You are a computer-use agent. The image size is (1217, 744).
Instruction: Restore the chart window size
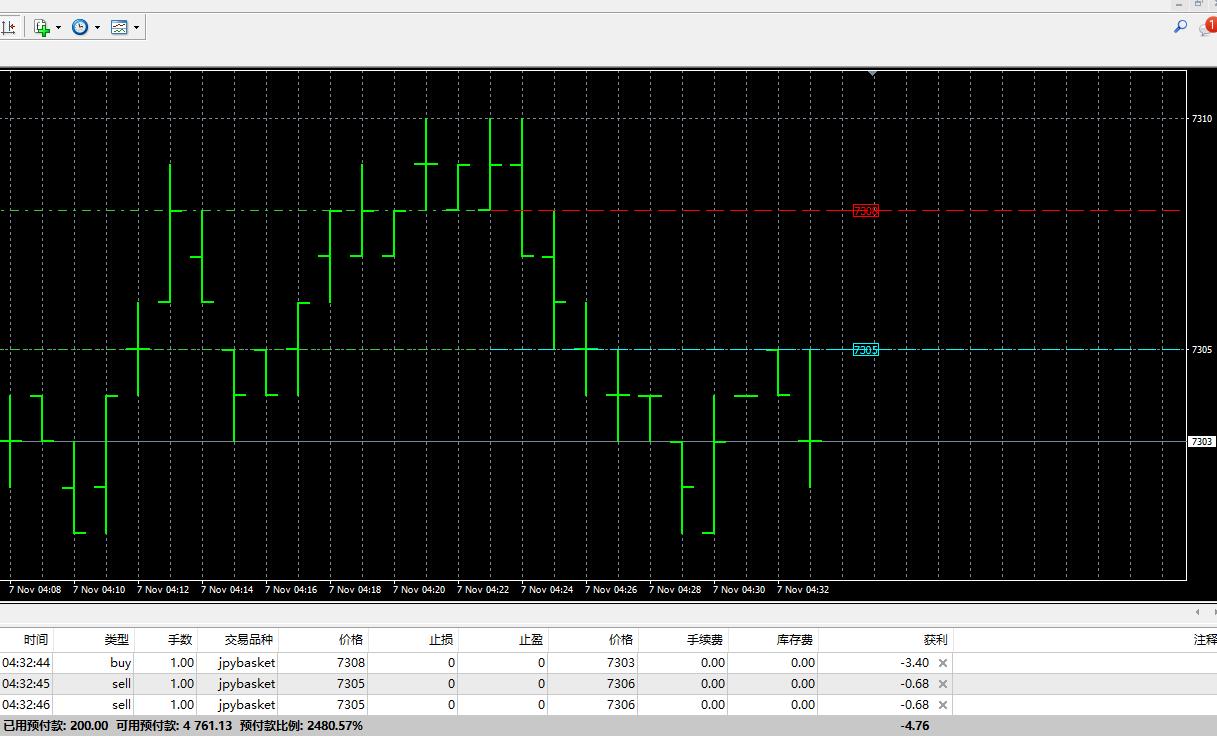(1198, 4)
